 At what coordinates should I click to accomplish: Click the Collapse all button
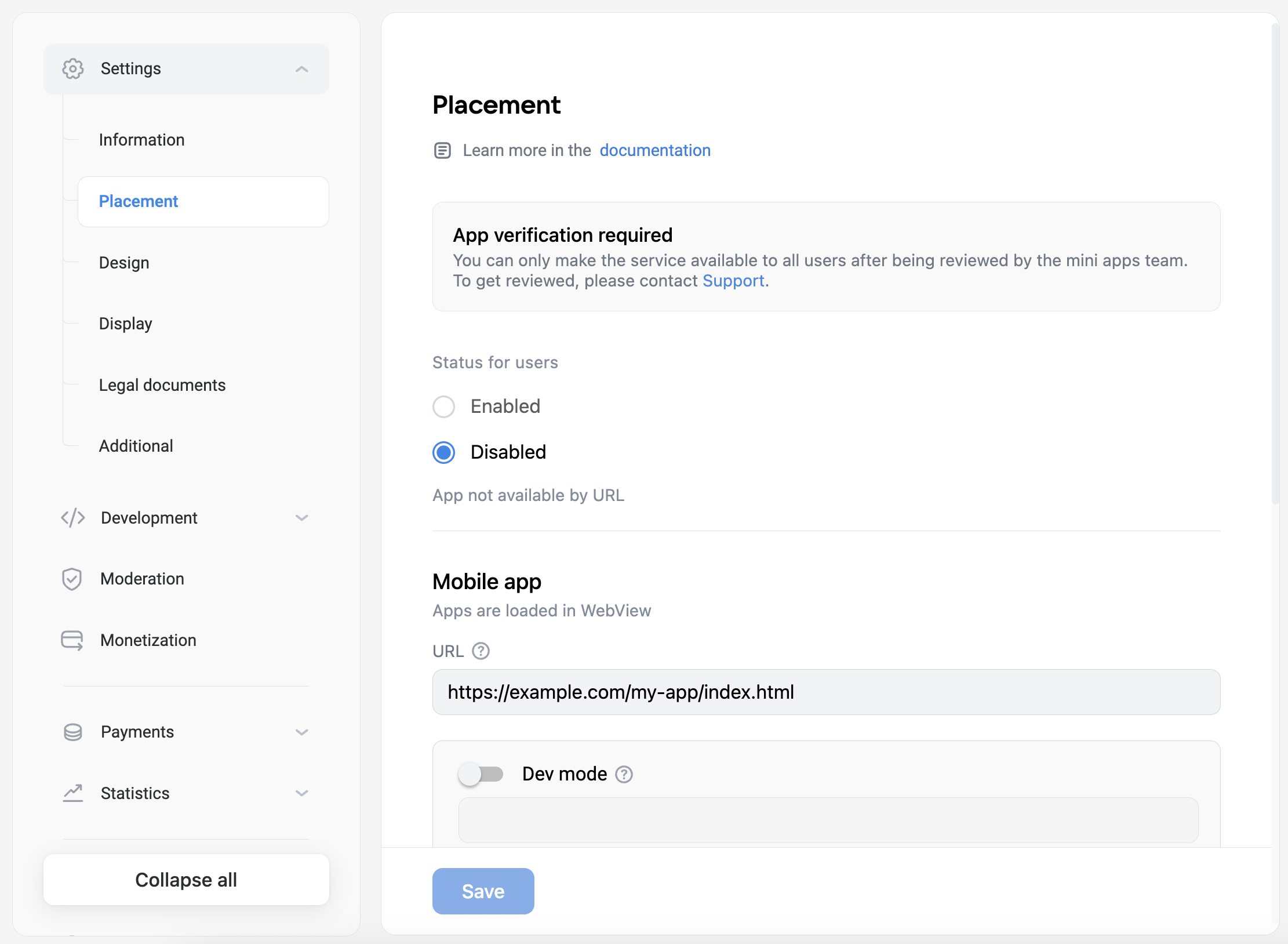coord(186,880)
